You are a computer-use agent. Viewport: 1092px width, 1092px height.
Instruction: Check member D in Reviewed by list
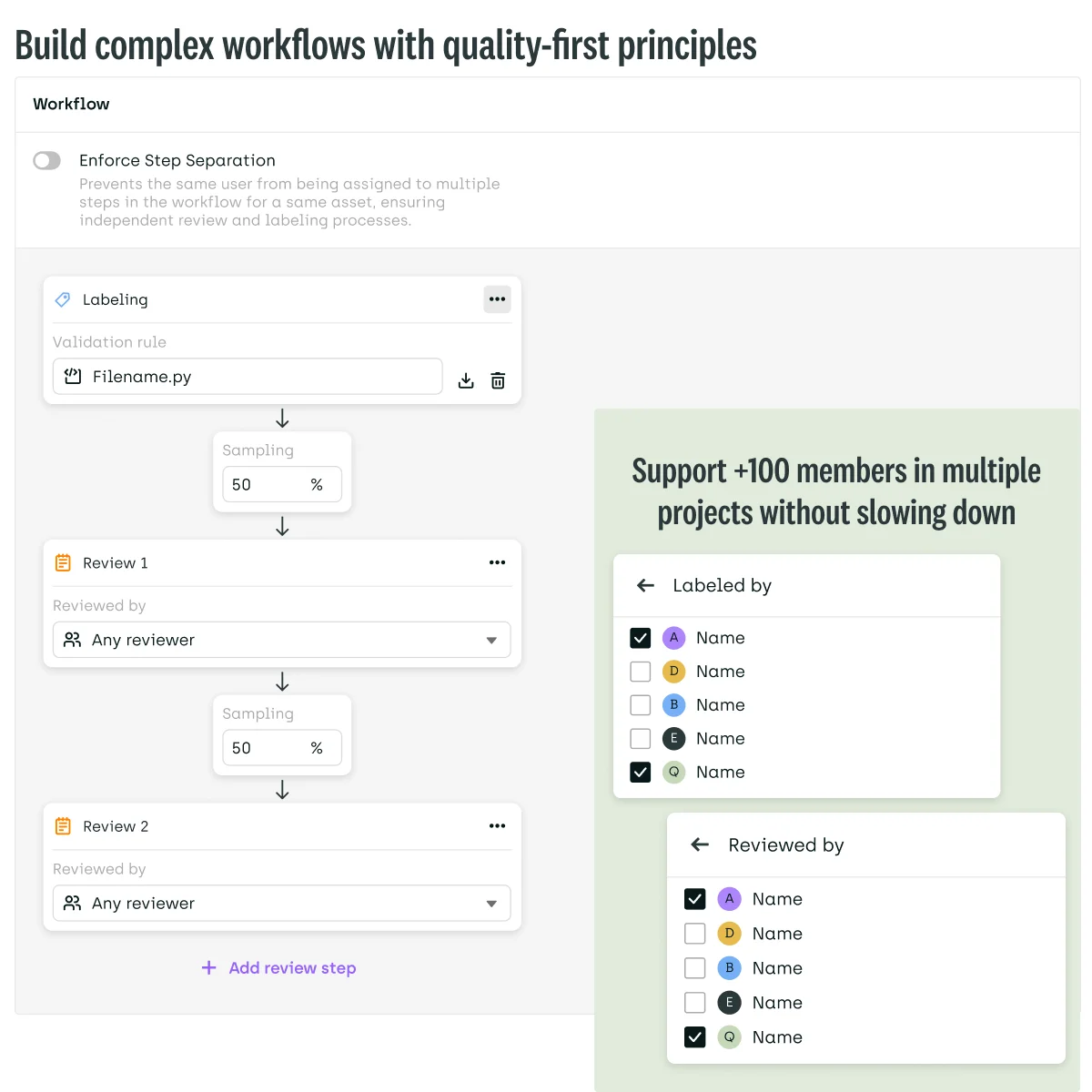(695, 934)
